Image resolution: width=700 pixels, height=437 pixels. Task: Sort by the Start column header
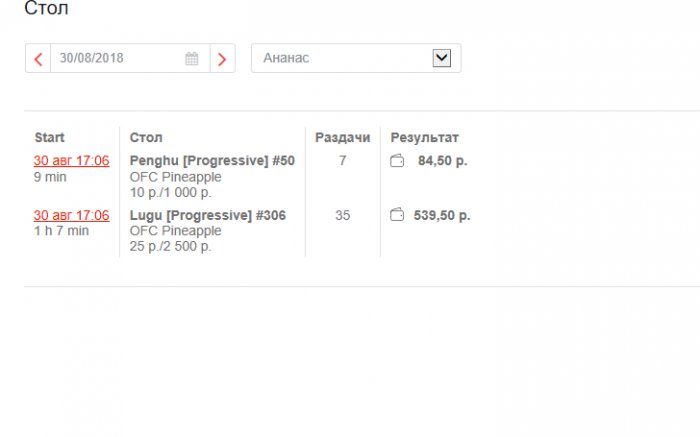[x=49, y=138]
